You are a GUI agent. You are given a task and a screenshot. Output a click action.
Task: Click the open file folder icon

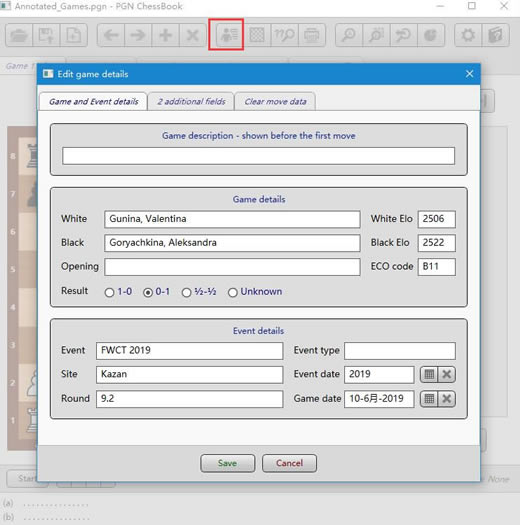pos(19,35)
